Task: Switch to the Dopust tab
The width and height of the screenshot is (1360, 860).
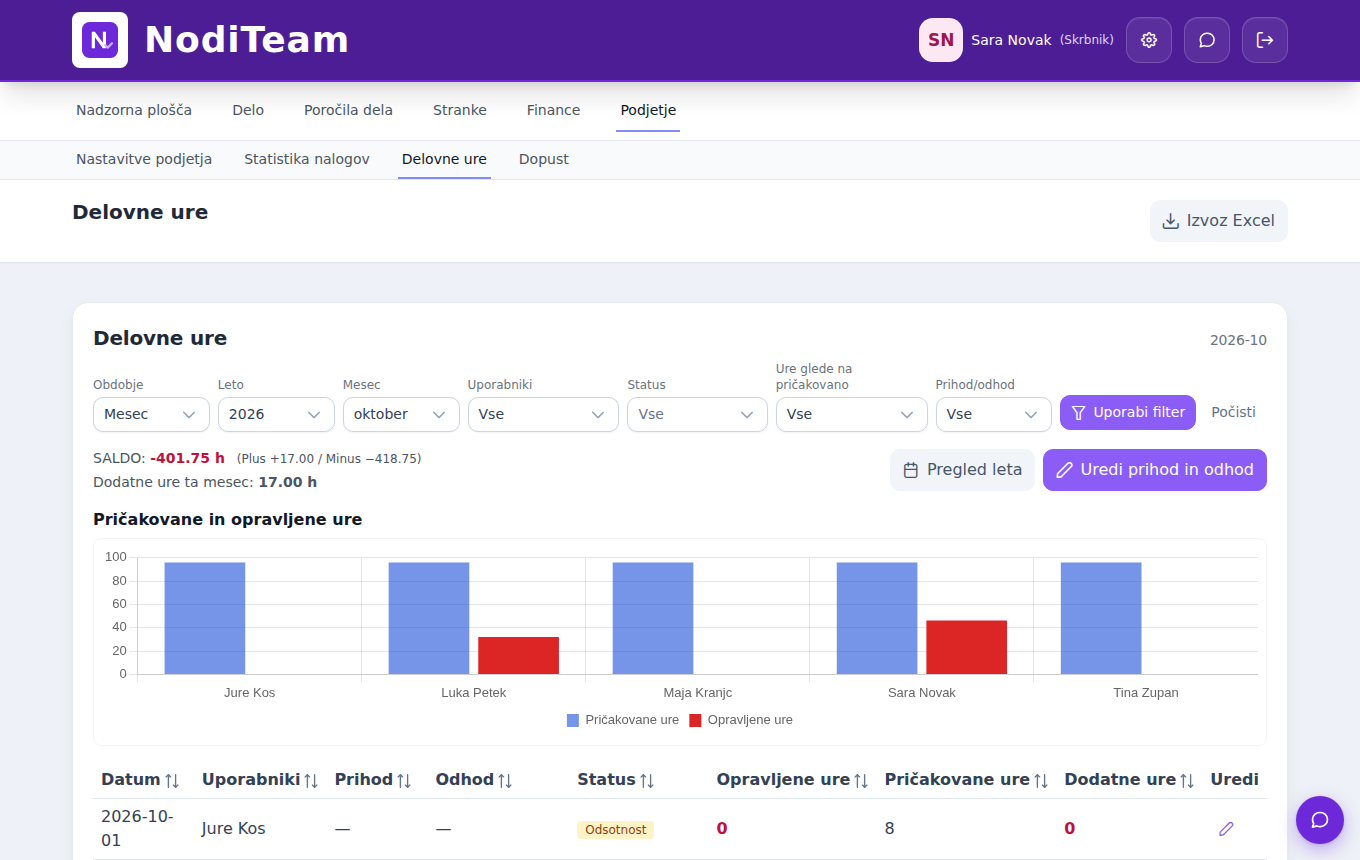Action: click(544, 159)
